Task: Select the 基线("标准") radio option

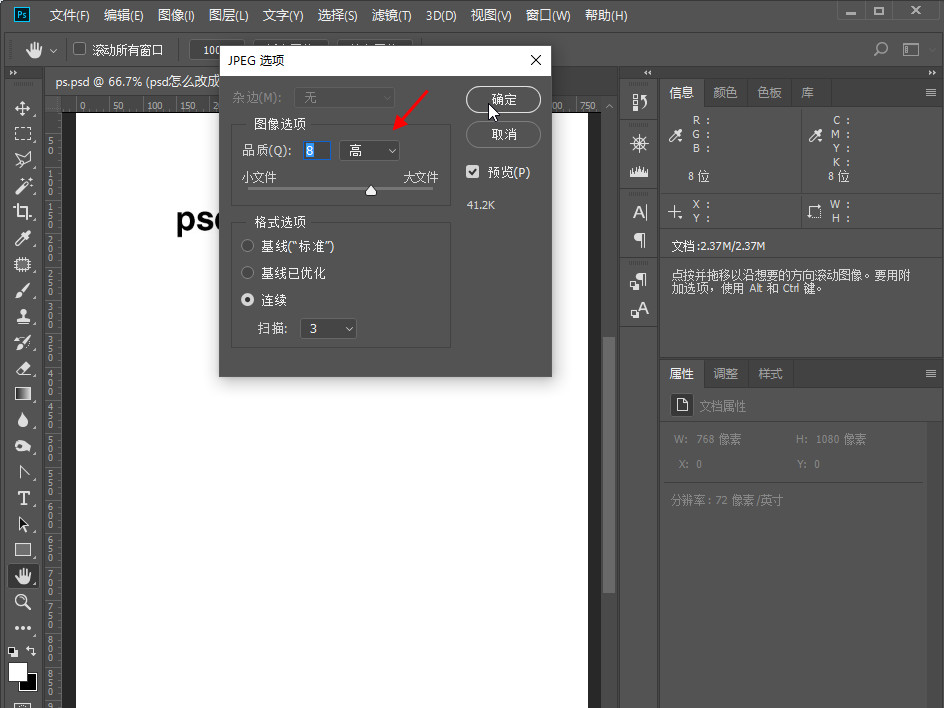Action: [248, 246]
